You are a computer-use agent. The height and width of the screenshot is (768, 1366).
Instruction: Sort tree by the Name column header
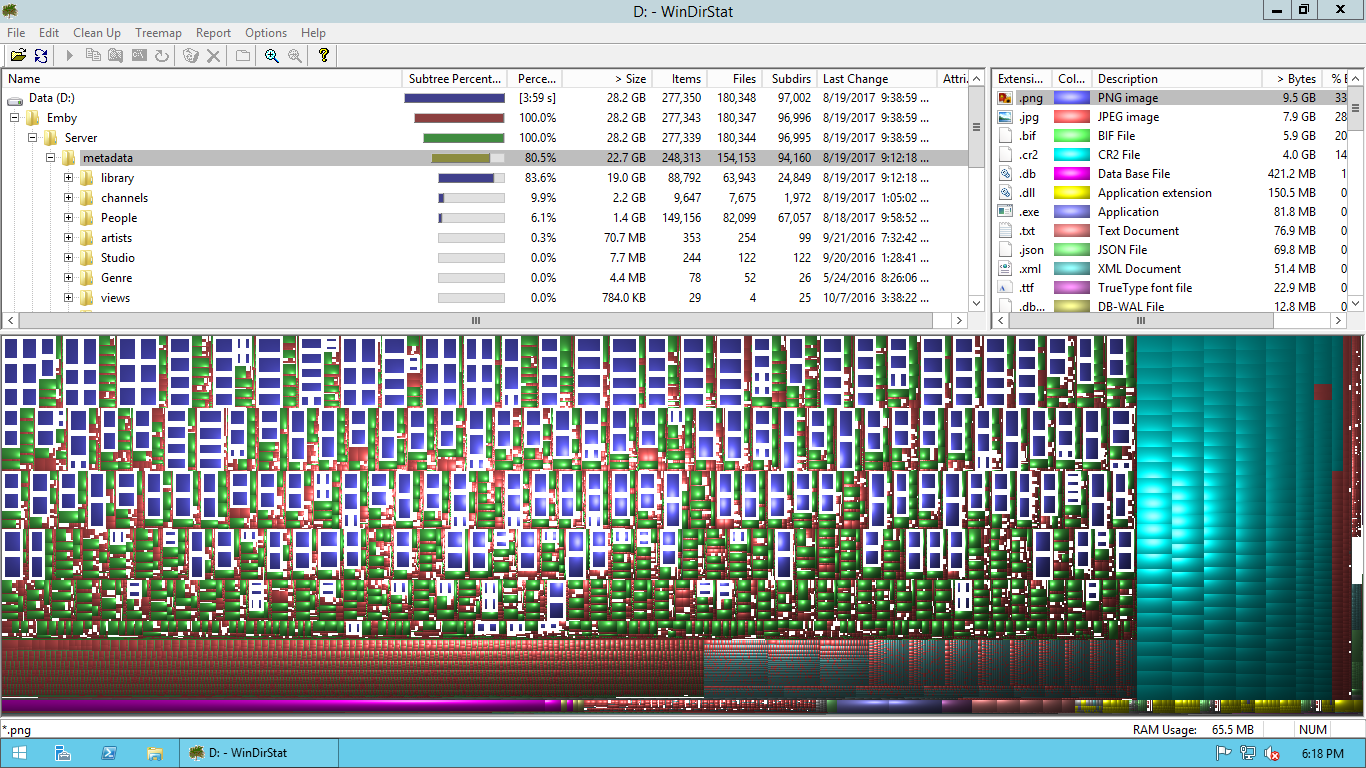point(202,79)
